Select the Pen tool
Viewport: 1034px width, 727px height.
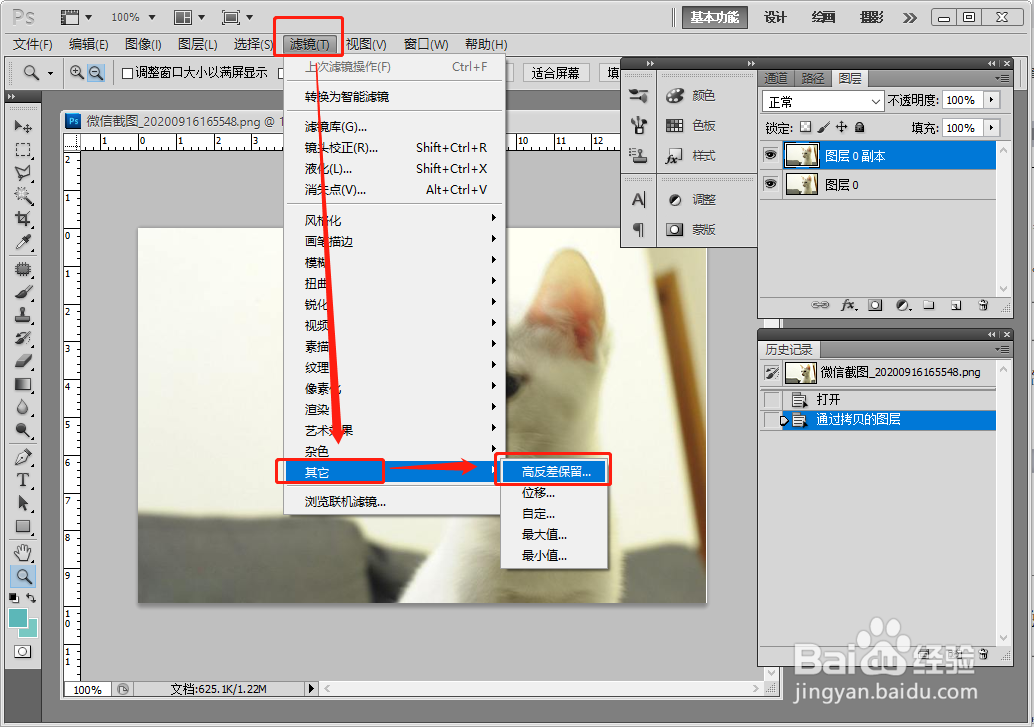(x=23, y=457)
